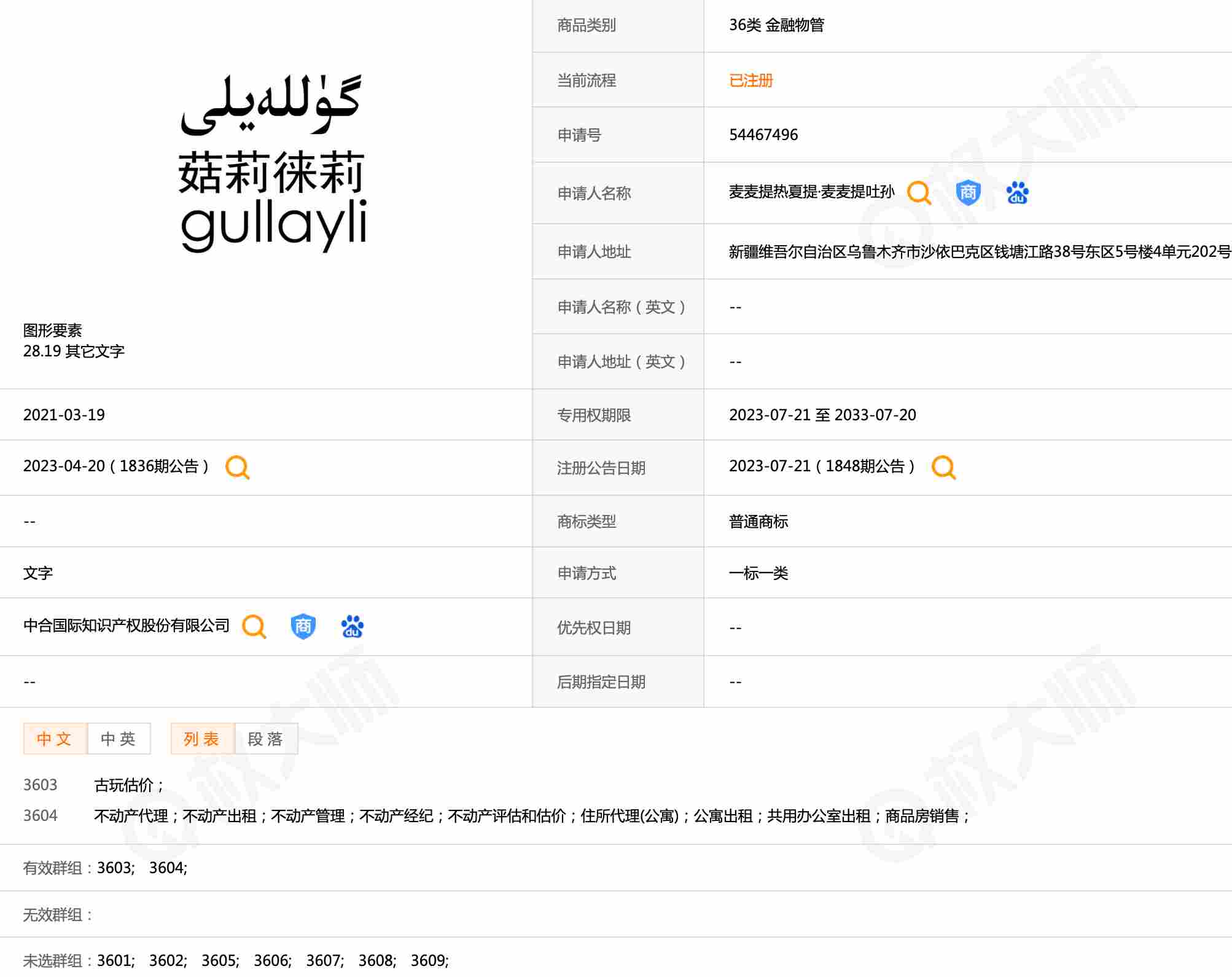1232x977 pixels.
Task: Click the 3603 group code row
Action: 40,785
